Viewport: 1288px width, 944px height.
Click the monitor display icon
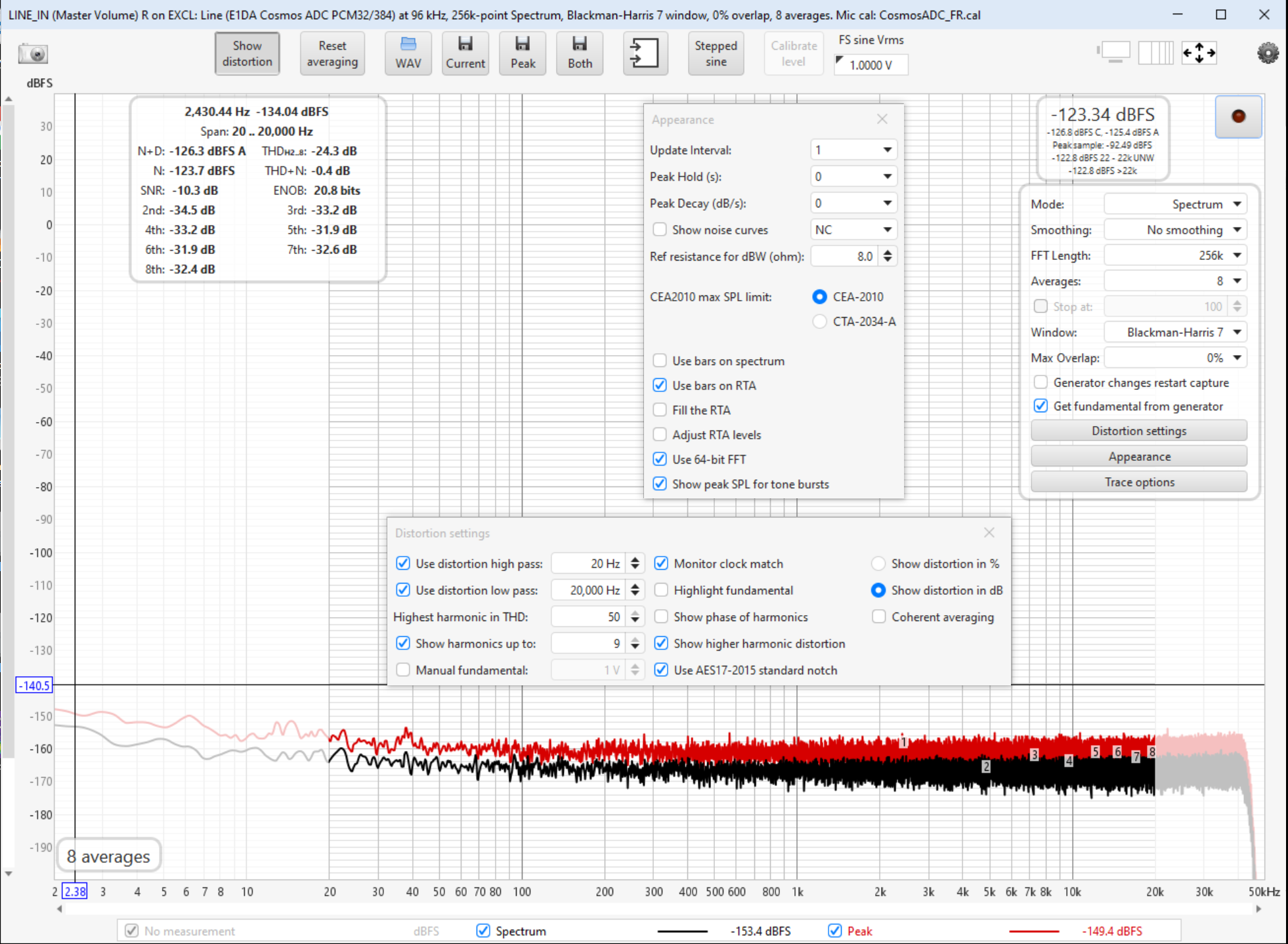coord(1115,53)
